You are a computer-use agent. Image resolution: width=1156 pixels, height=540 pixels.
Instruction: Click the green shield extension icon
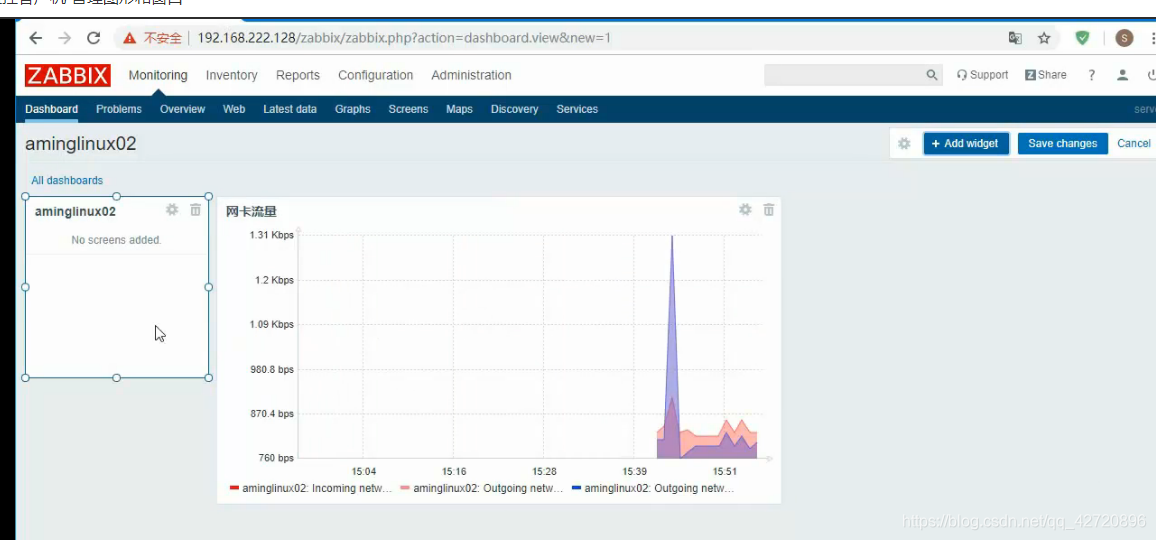1082,38
